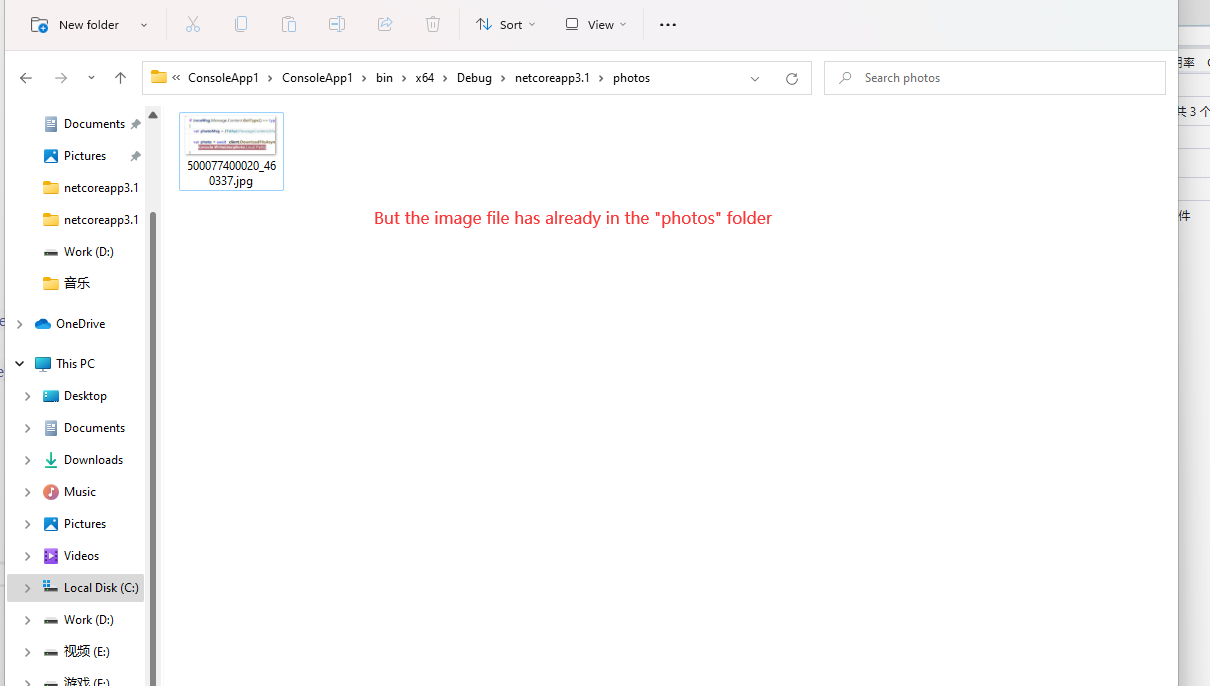Go back to the previous folder
The width and height of the screenshot is (1210, 686).
point(25,77)
